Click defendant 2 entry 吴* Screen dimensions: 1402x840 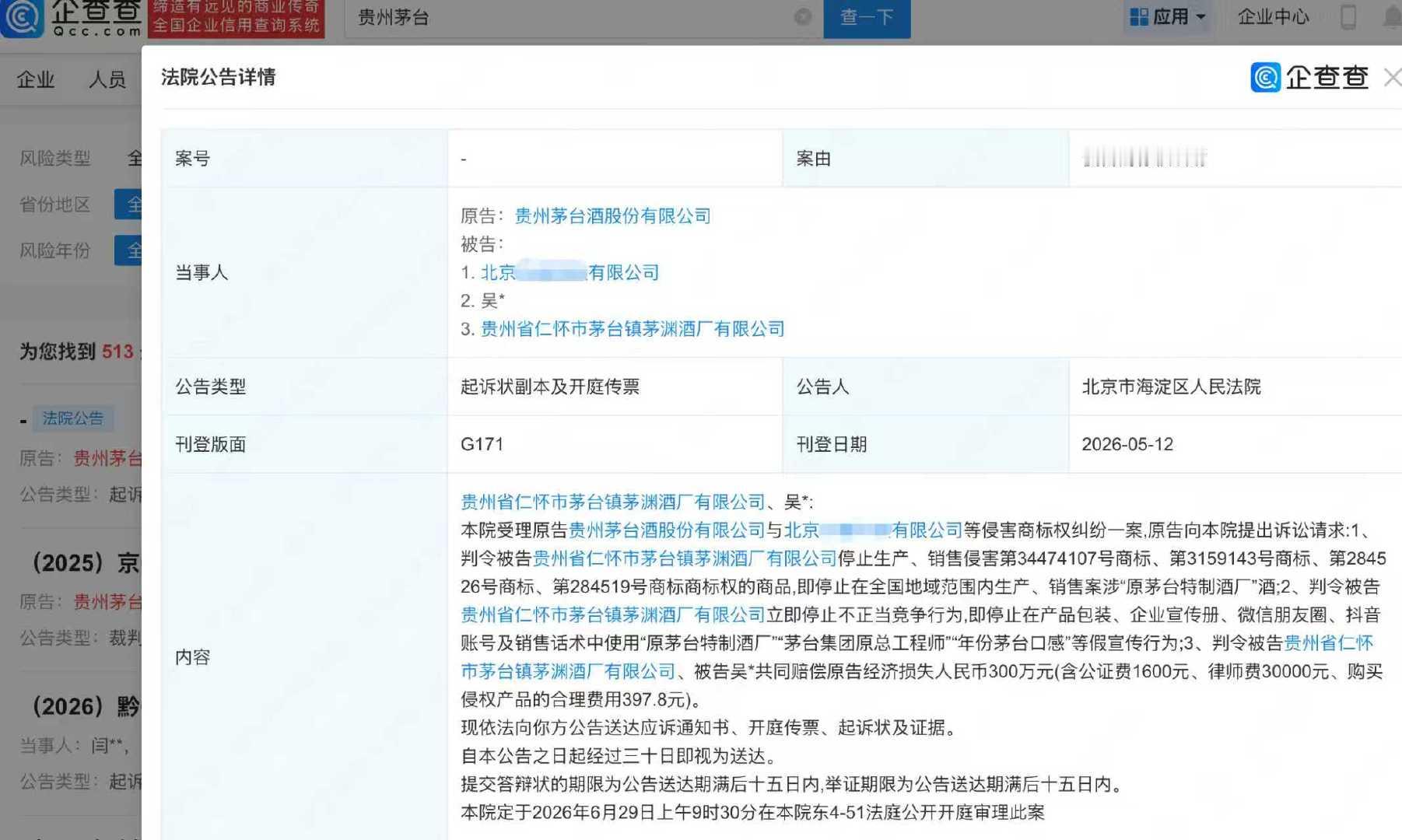coord(492,300)
